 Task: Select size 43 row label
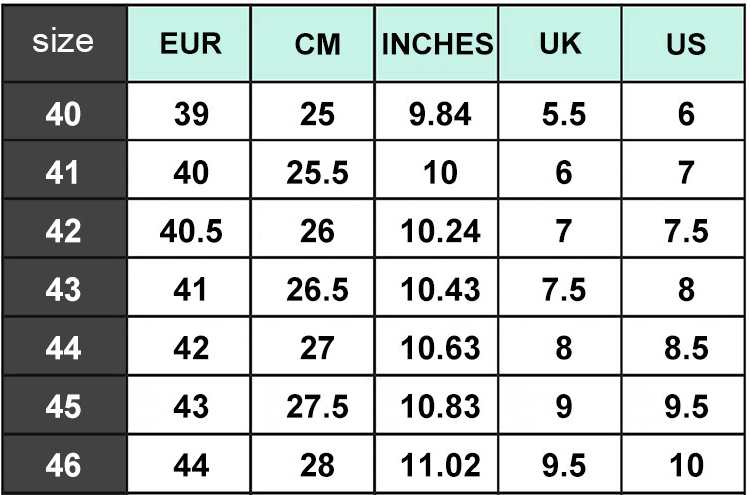[63, 290]
